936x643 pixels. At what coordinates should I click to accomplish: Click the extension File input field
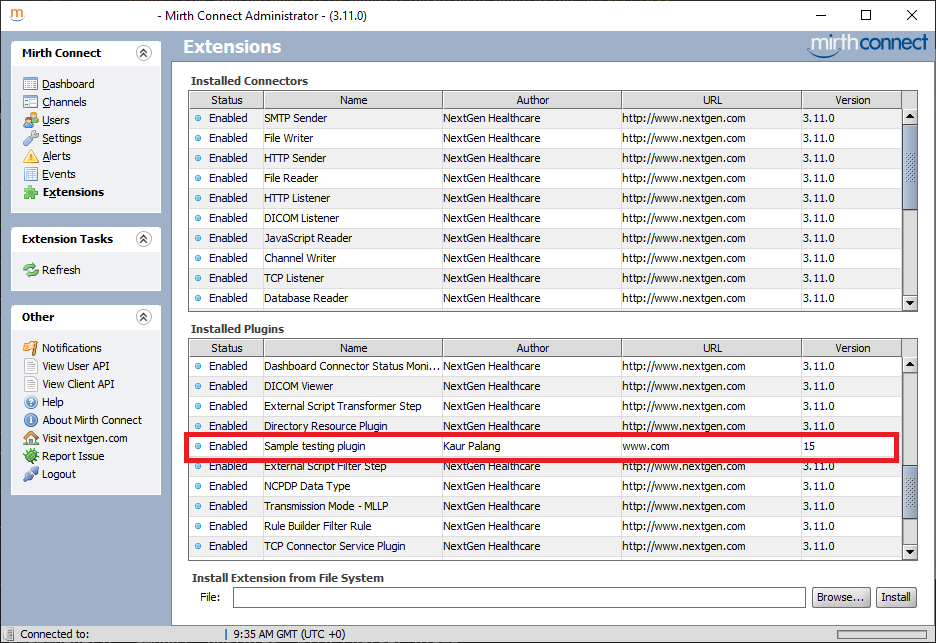[519, 597]
